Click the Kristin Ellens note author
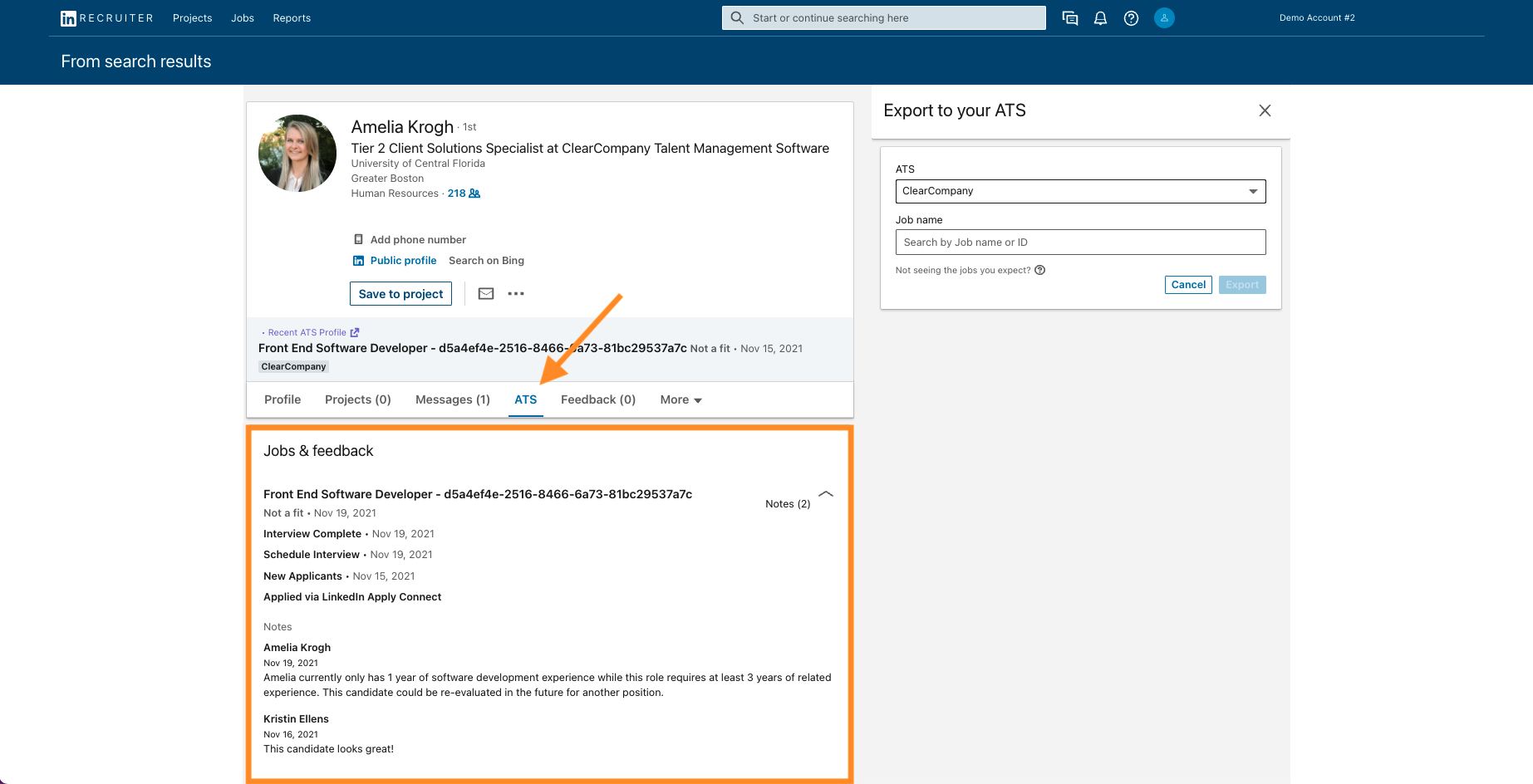 point(296,719)
